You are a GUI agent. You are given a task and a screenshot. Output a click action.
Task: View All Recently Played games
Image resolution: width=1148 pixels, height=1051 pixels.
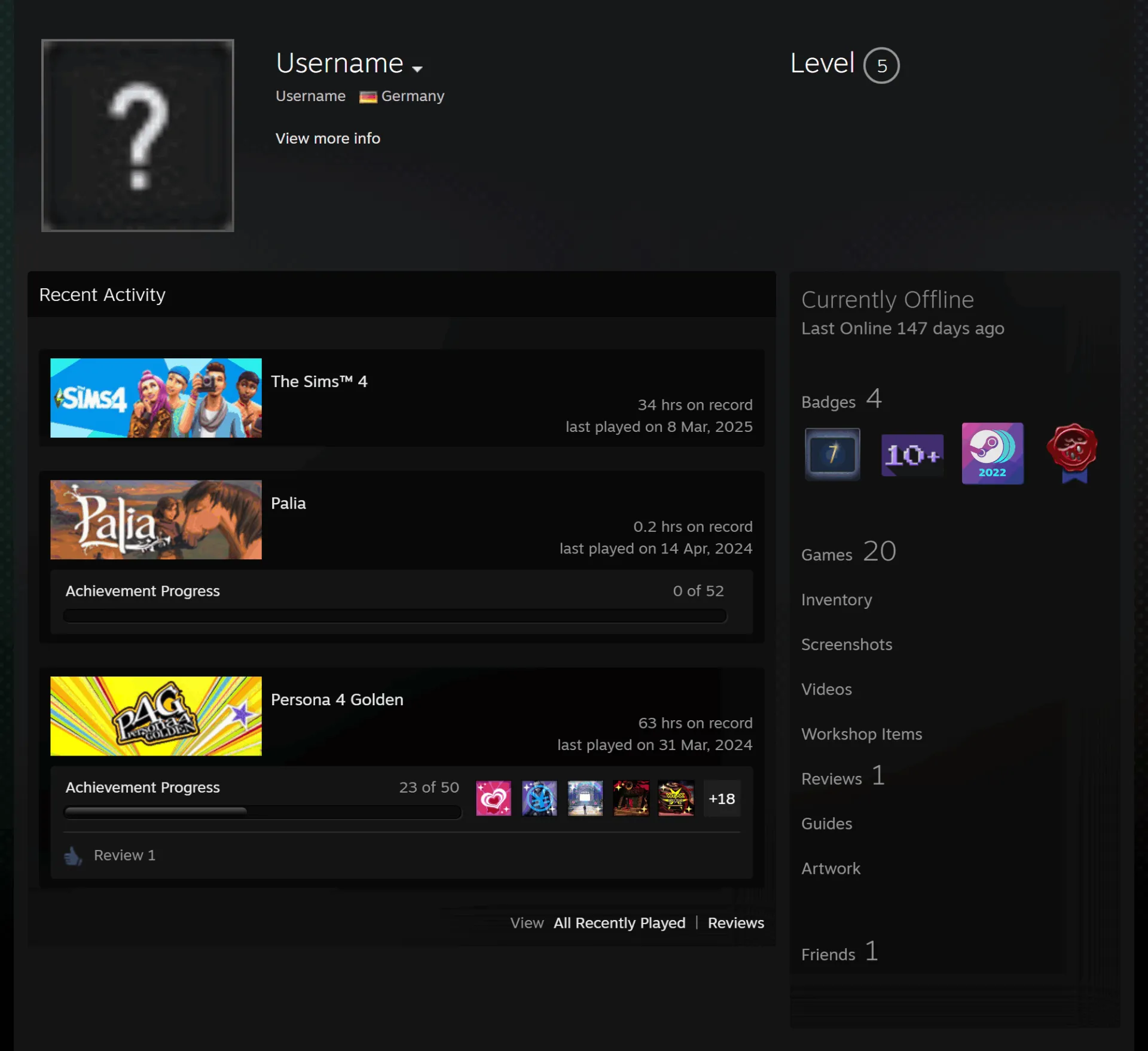(619, 923)
